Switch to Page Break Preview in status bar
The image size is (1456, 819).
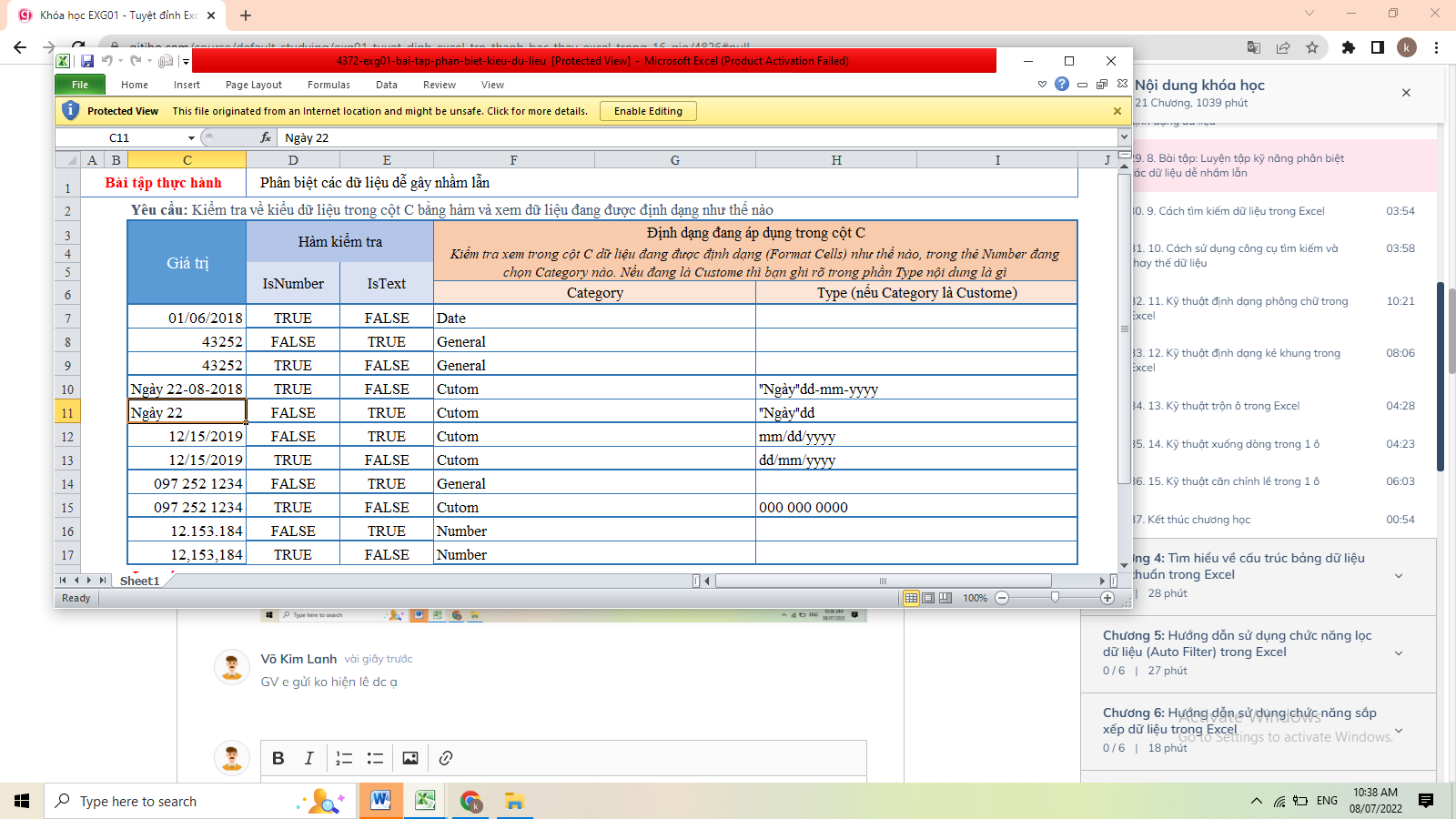click(945, 598)
